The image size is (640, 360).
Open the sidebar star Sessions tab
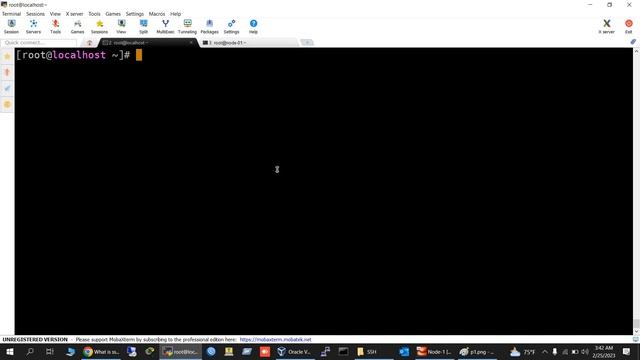[x=7, y=56]
